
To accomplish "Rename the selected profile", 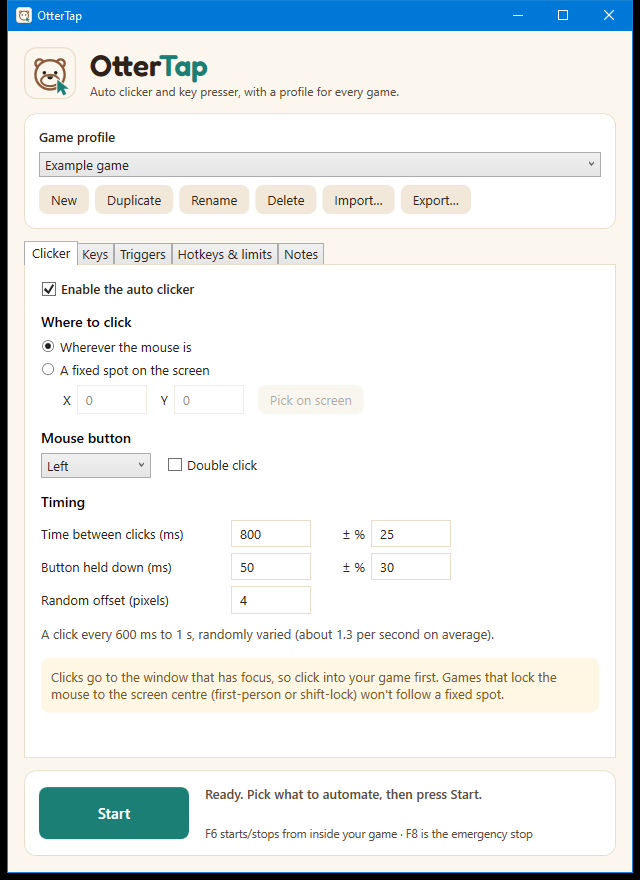I will [x=214, y=200].
